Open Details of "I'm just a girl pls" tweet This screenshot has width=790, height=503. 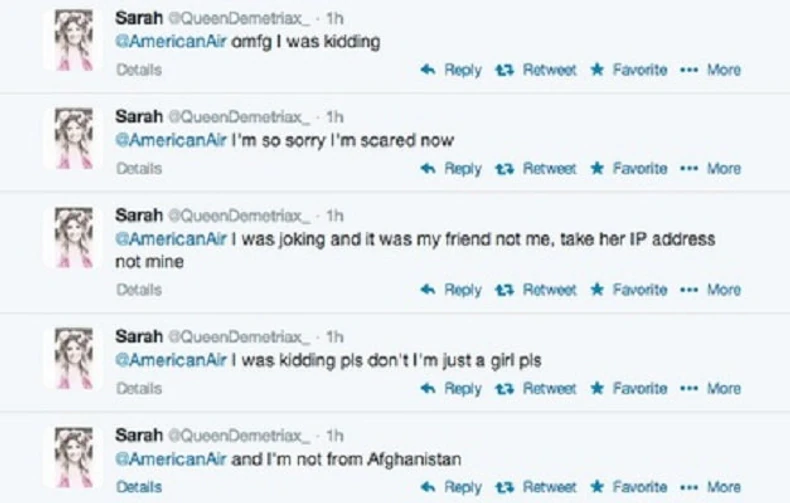coord(138,388)
